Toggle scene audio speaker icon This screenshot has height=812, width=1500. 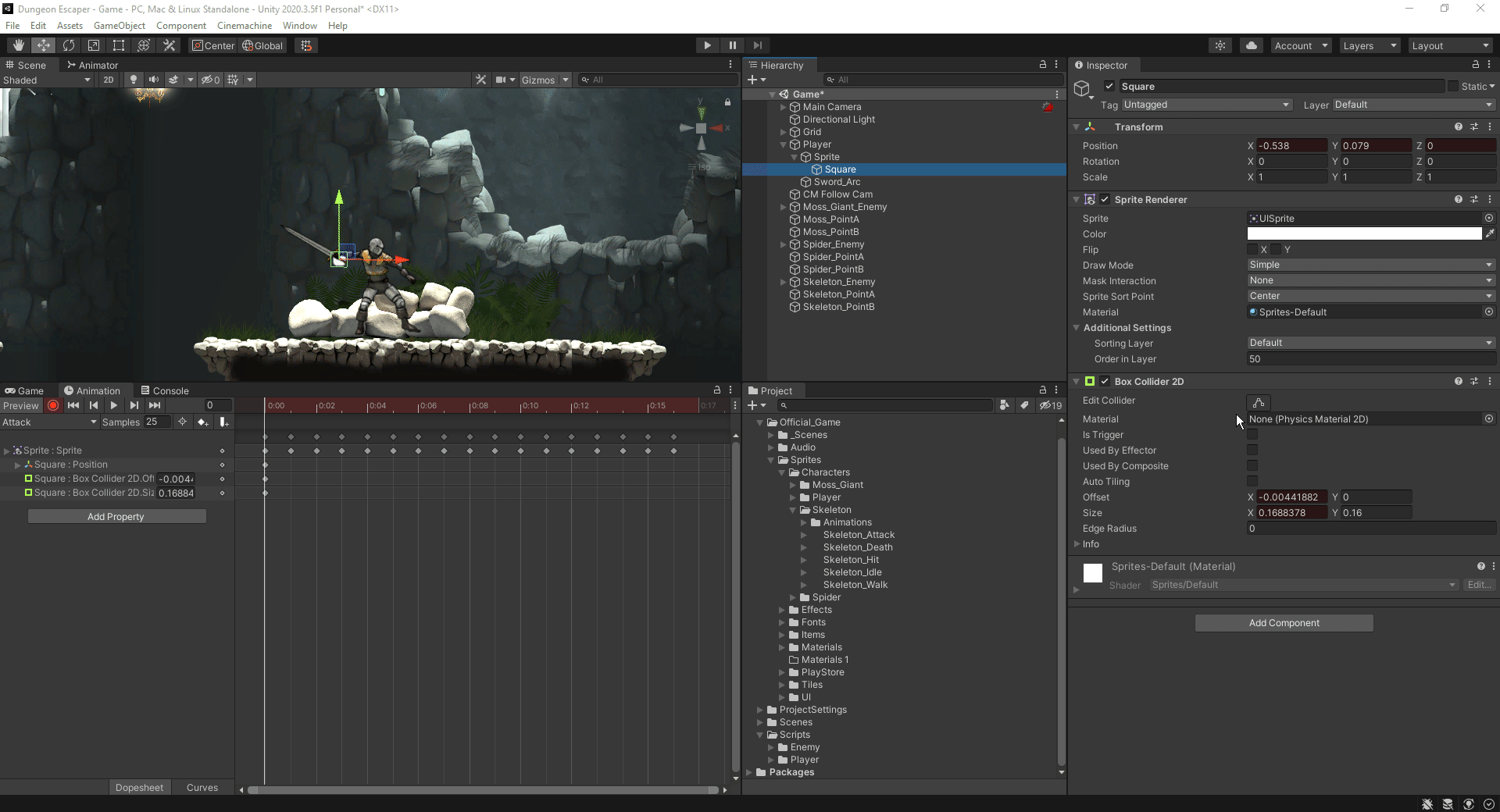(154, 80)
